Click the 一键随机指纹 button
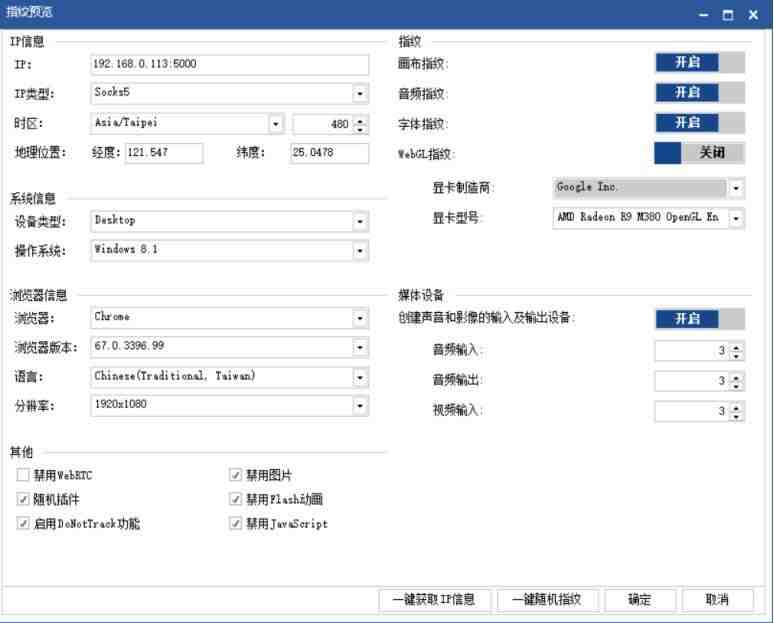The height and width of the screenshot is (623, 774). click(x=547, y=600)
